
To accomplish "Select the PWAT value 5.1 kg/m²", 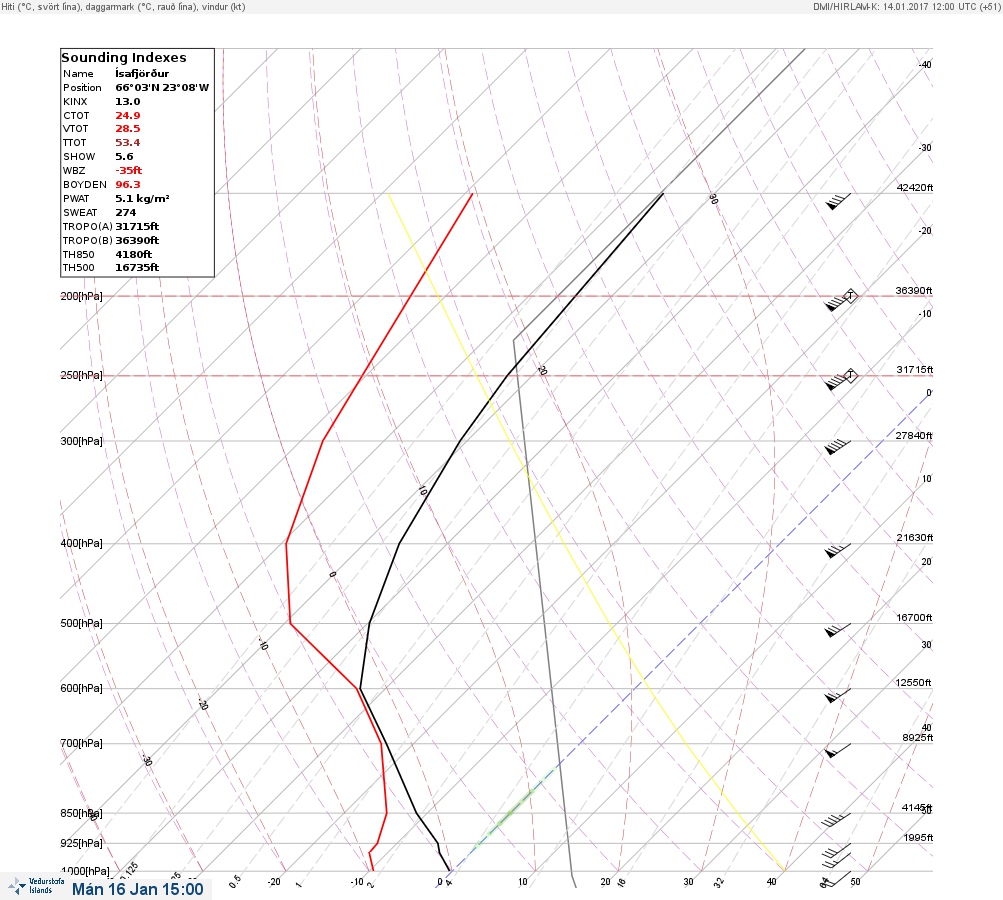I will (142, 198).
